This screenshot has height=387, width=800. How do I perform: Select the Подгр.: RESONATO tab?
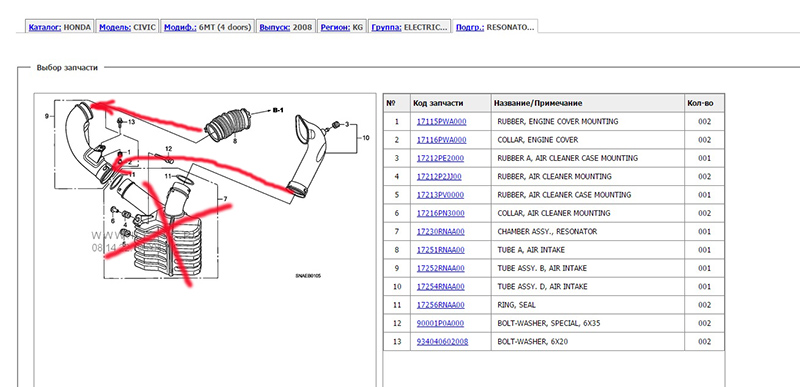tap(495, 27)
